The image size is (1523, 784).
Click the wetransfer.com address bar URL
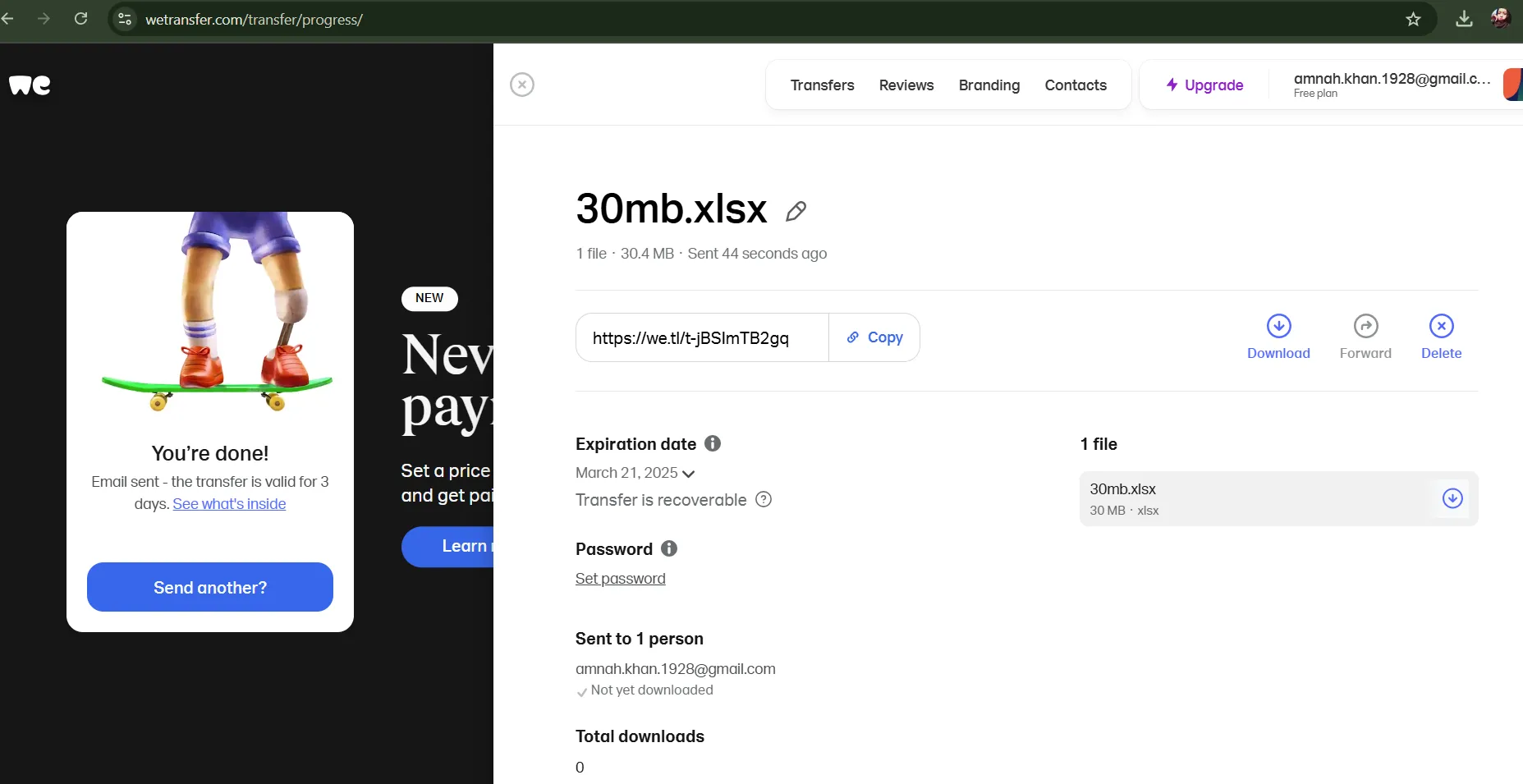coord(254,20)
